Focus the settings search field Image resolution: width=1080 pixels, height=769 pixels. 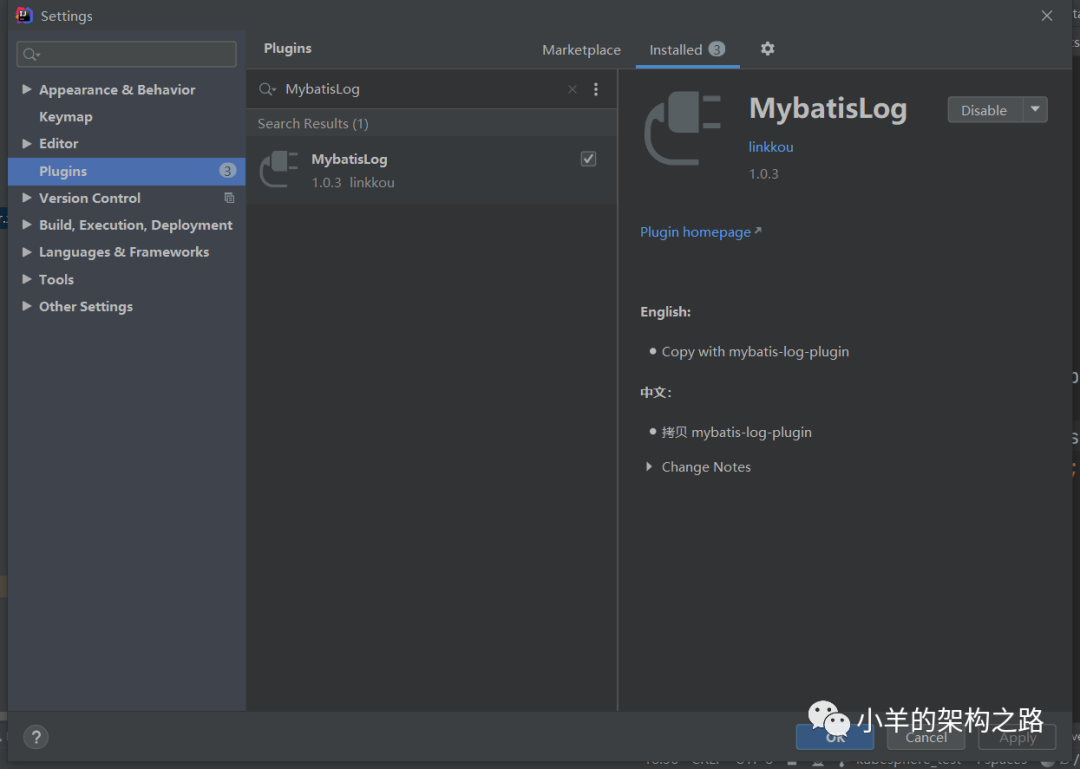[x=127, y=54]
